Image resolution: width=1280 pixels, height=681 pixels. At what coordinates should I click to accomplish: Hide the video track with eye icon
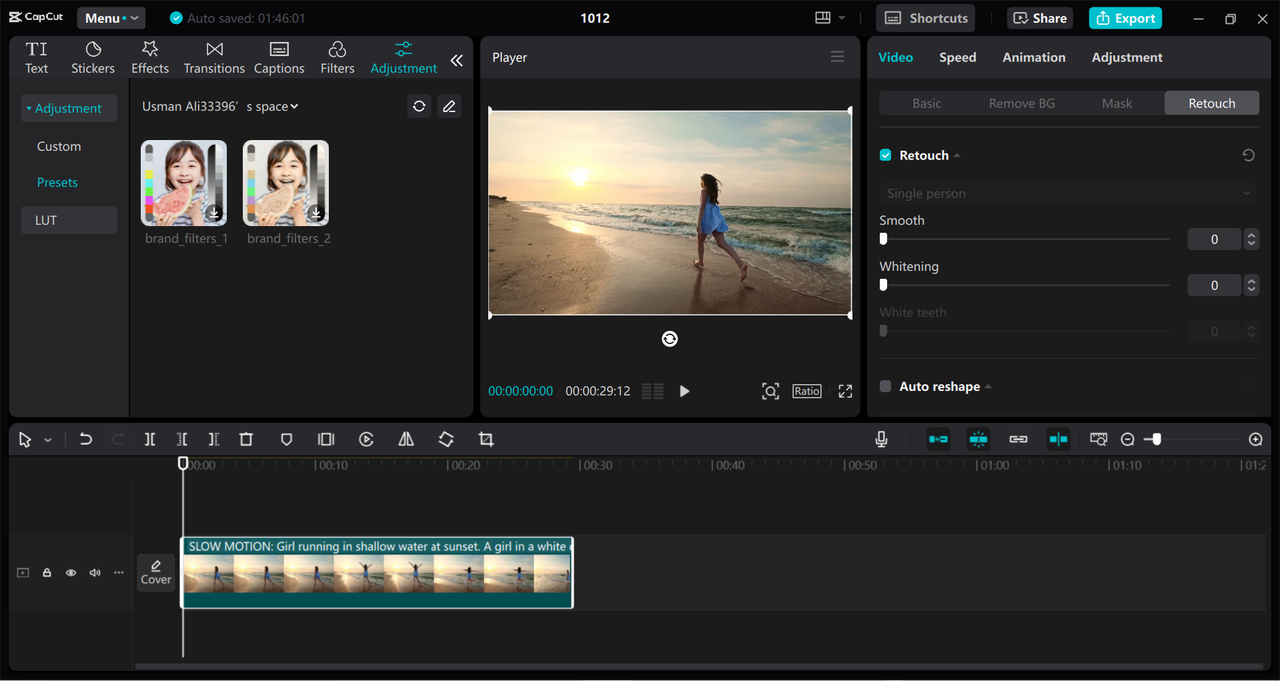tap(71, 573)
